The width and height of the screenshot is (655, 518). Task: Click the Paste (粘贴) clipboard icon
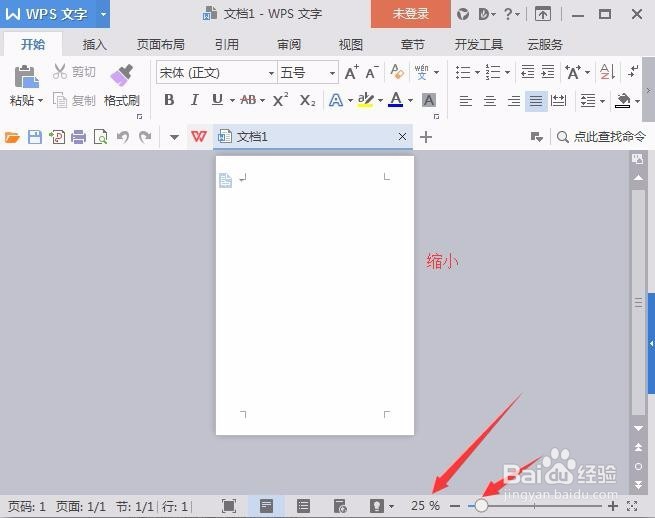point(26,76)
